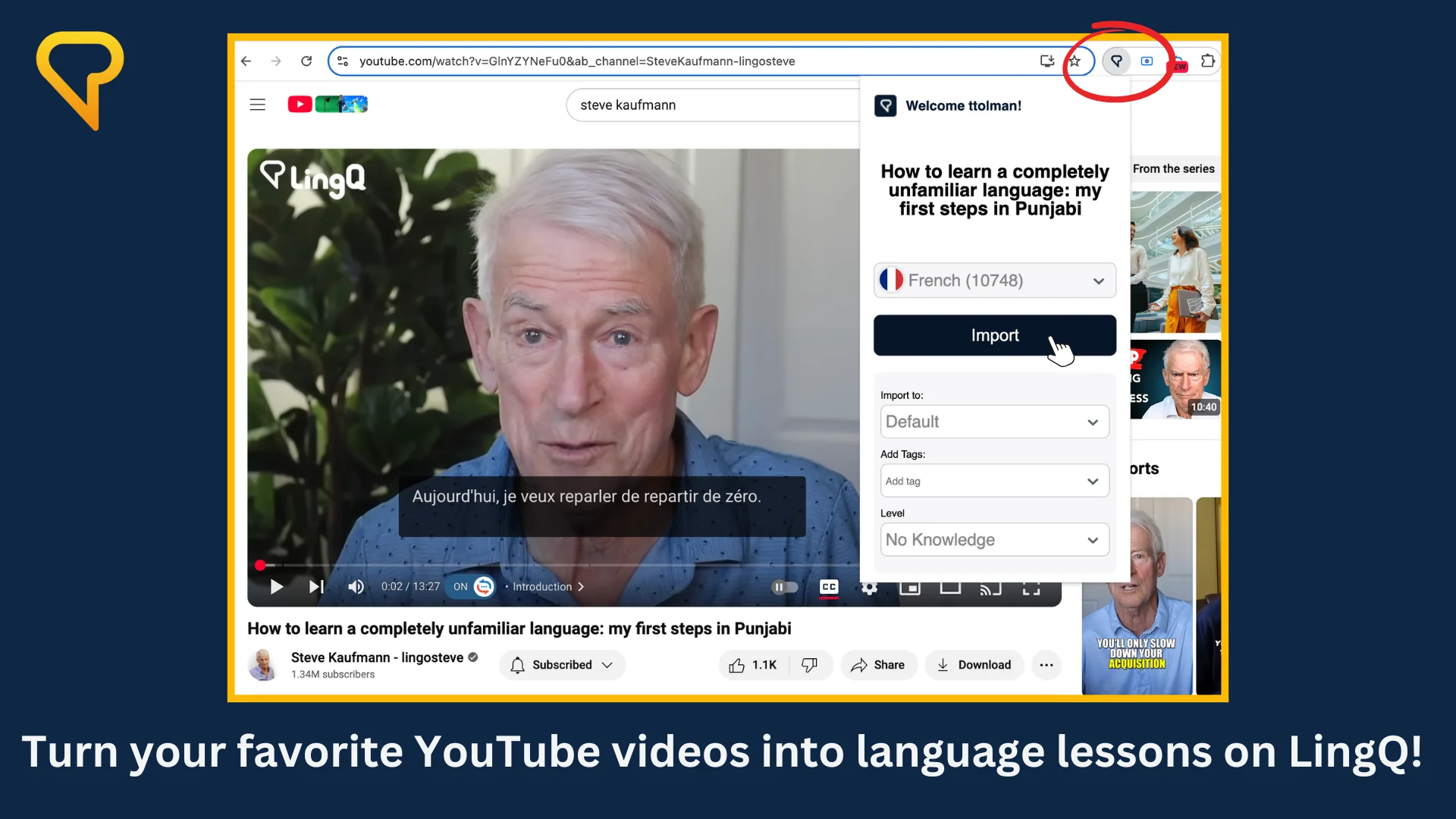Open the LingQ importer extension icon
This screenshot has width=1456, height=819.
1116,61
